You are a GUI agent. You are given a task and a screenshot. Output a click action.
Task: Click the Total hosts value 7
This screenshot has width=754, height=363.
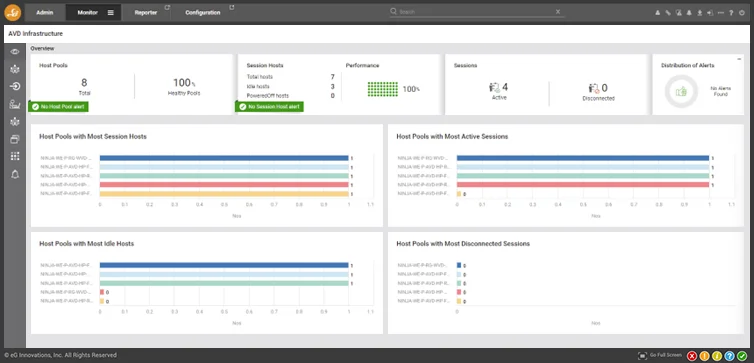click(x=332, y=77)
